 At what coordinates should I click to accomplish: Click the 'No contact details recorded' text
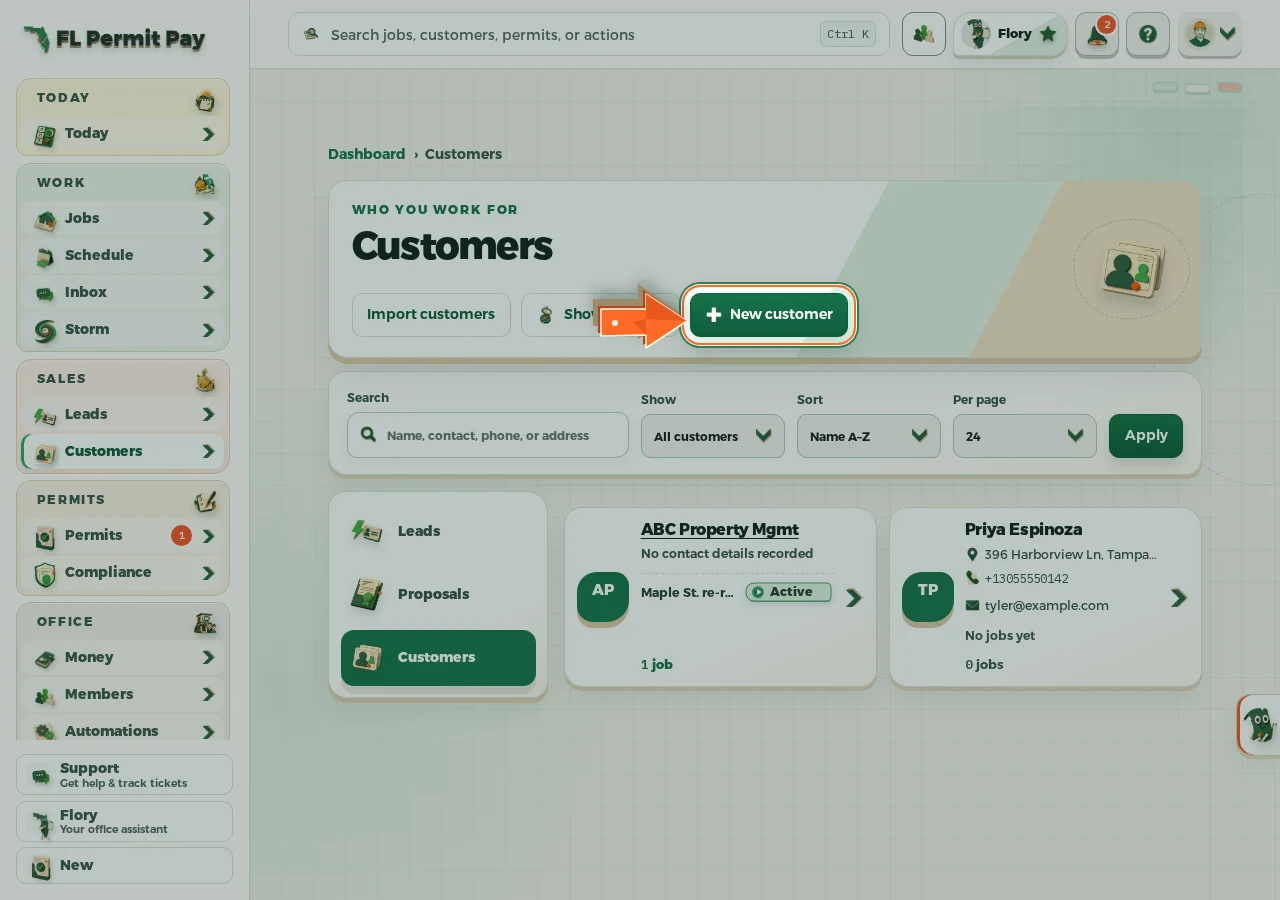727,553
